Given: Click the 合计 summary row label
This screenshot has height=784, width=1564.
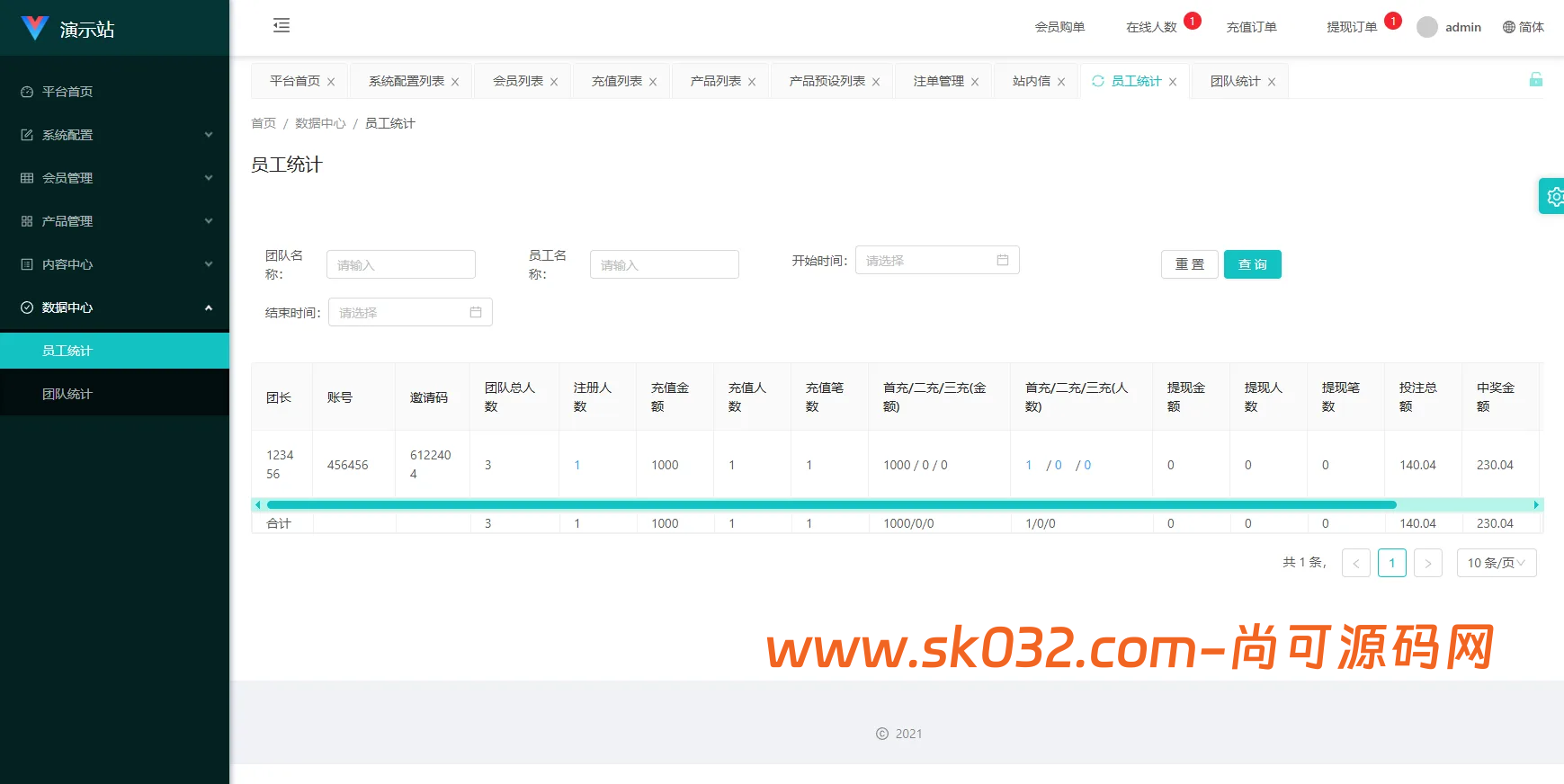Looking at the screenshot, I should click(x=279, y=523).
